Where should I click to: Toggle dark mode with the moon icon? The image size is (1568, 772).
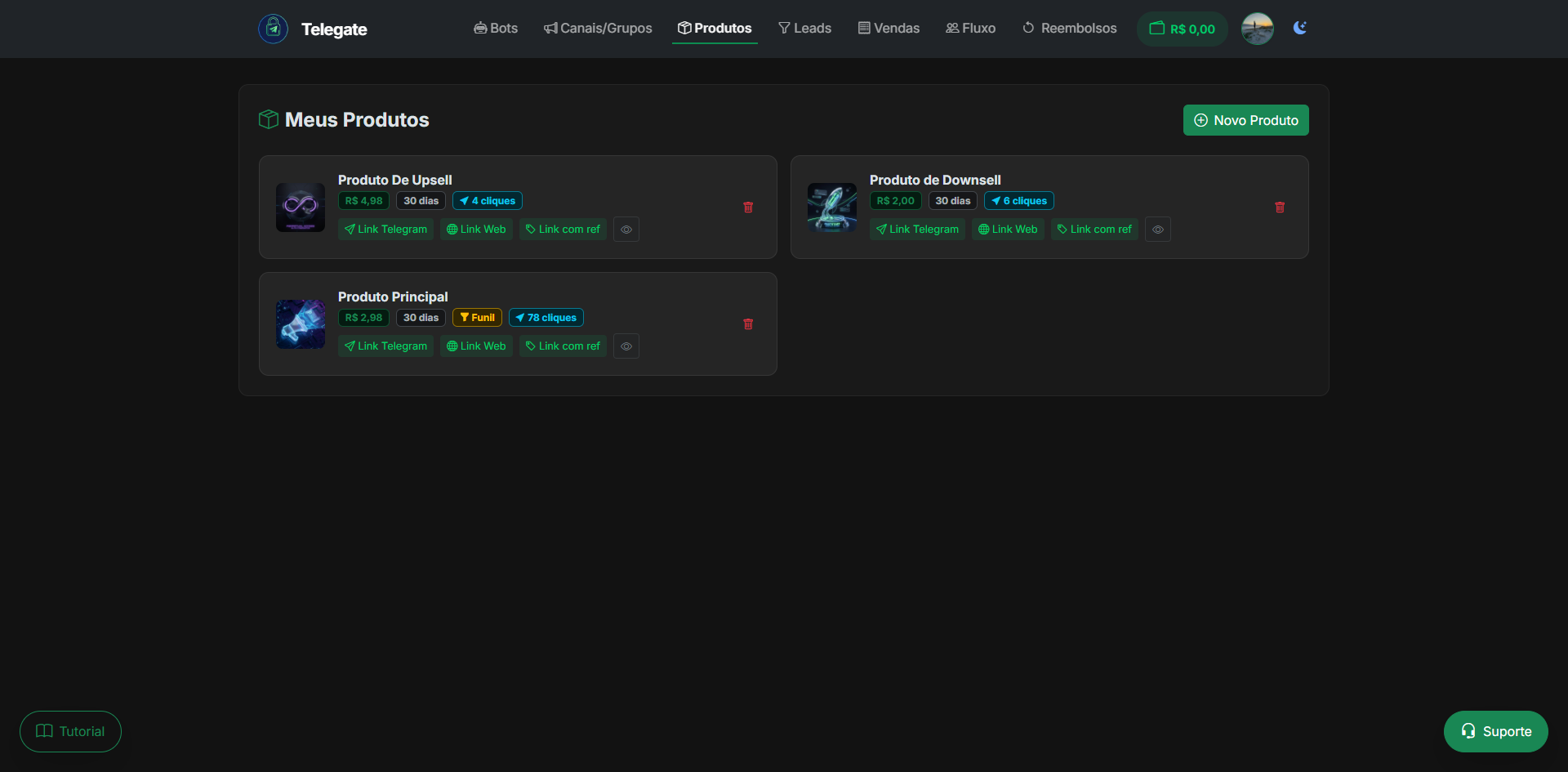tap(1299, 28)
